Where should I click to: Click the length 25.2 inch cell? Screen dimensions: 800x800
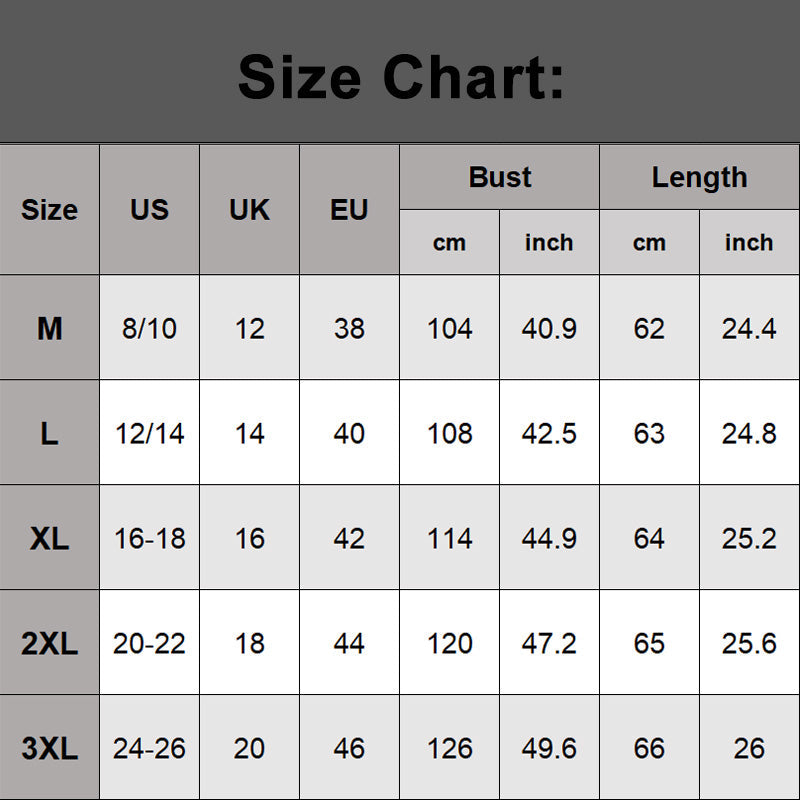coord(749,538)
